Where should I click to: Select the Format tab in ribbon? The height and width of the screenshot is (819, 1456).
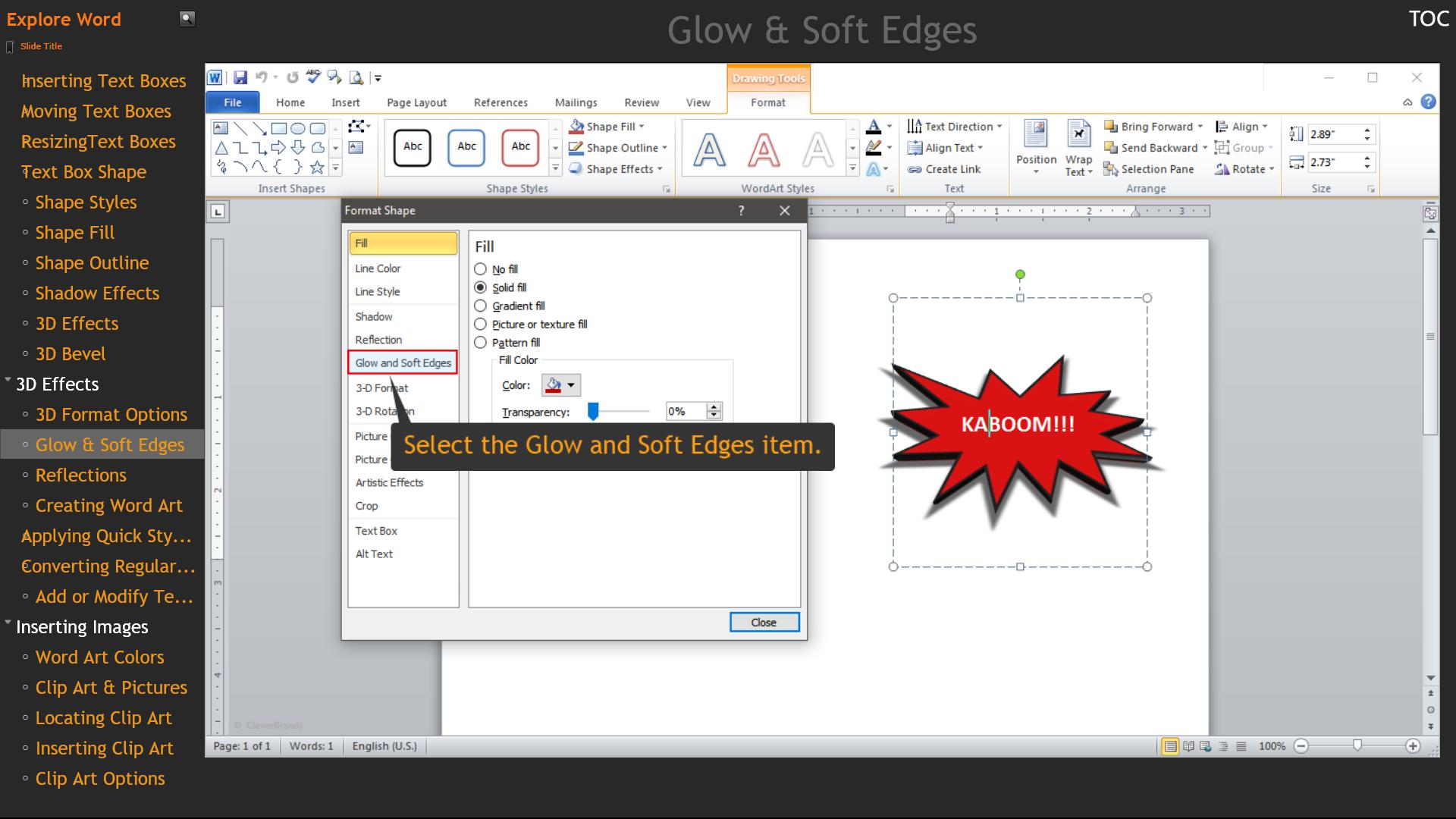pyautogui.click(x=765, y=102)
